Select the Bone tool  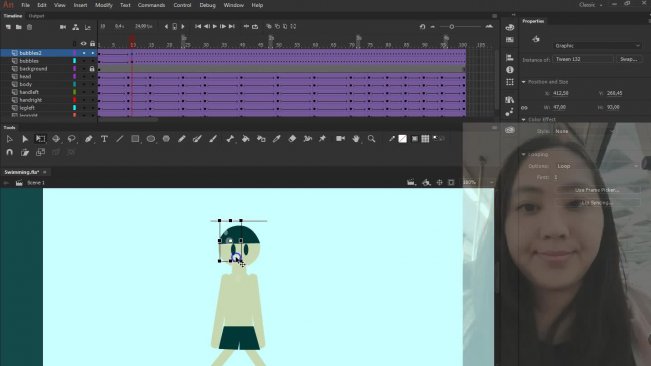tap(230, 139)
